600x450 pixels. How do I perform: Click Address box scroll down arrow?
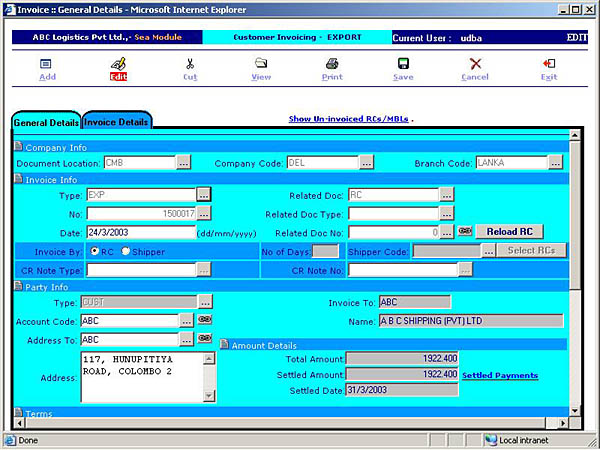(209, 396)
